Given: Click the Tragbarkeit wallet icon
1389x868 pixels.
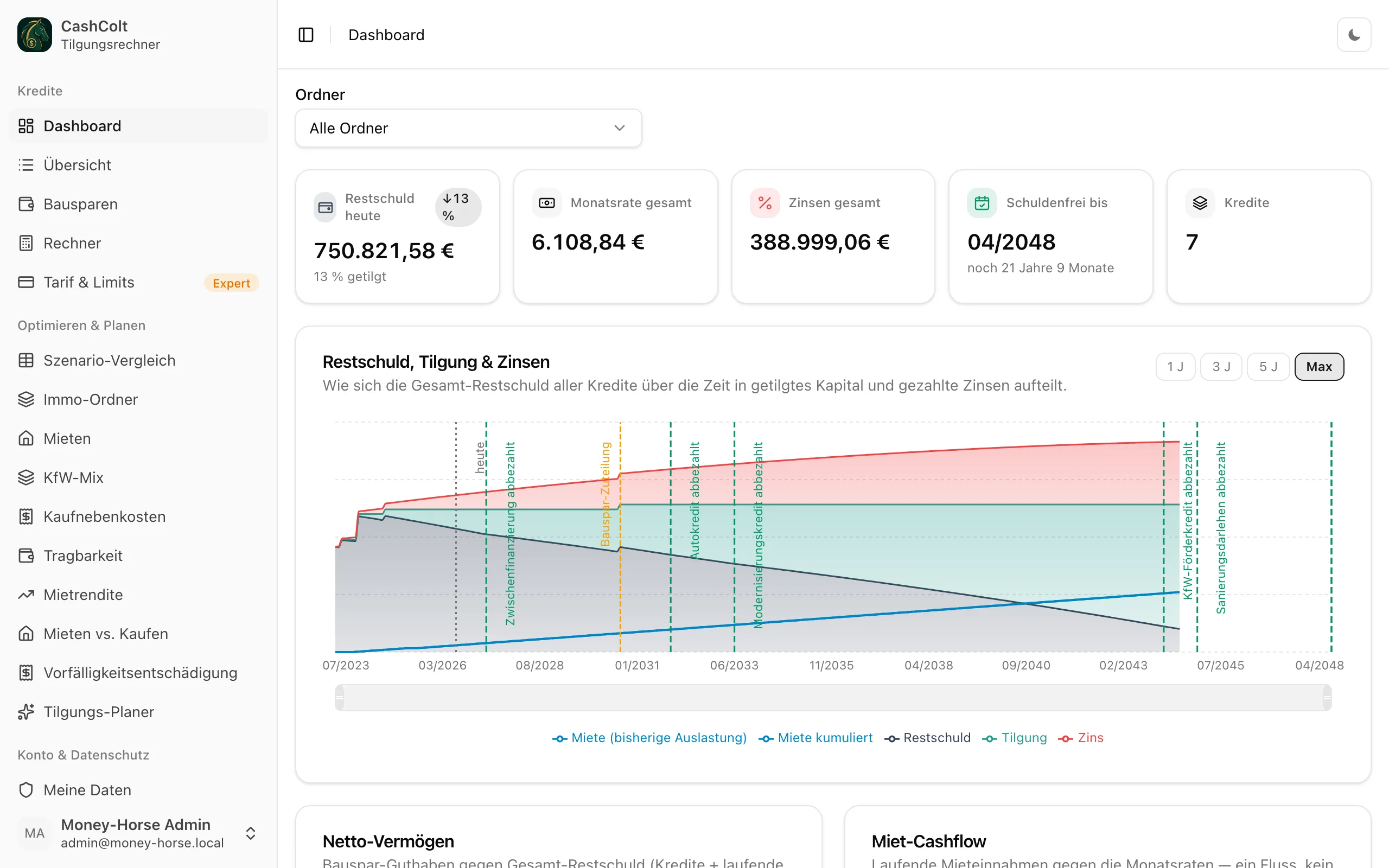Looking at the screenshot, I should click(x=26, y=555).
